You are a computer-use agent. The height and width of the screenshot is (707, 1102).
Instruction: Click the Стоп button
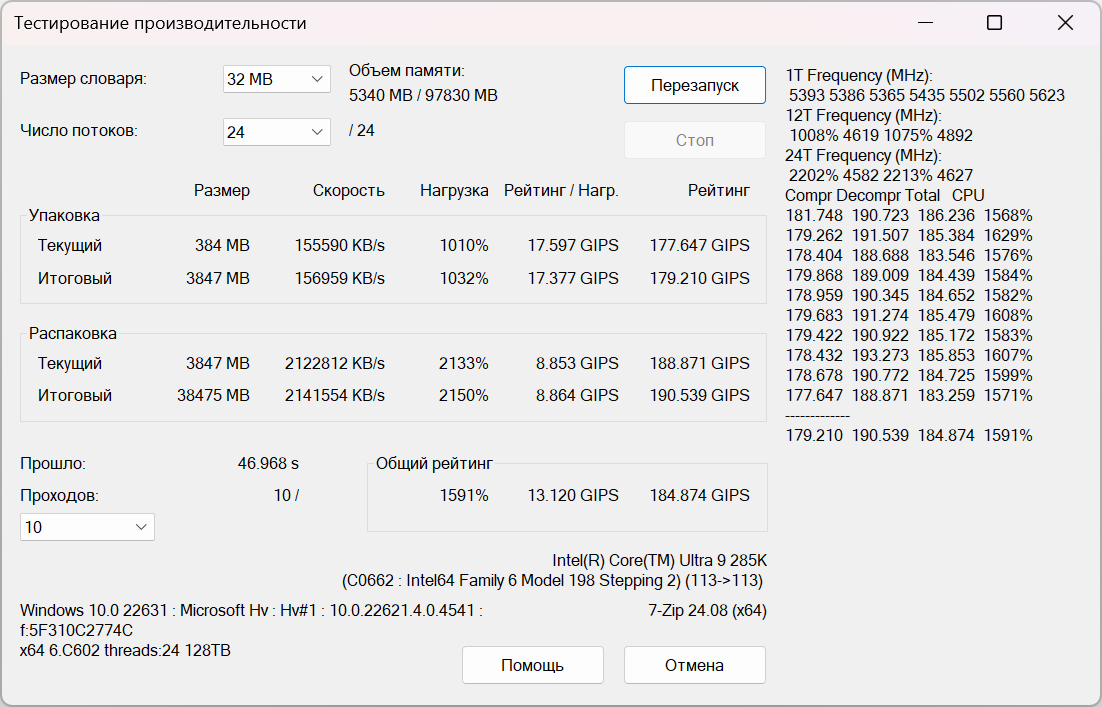(694, 140)
